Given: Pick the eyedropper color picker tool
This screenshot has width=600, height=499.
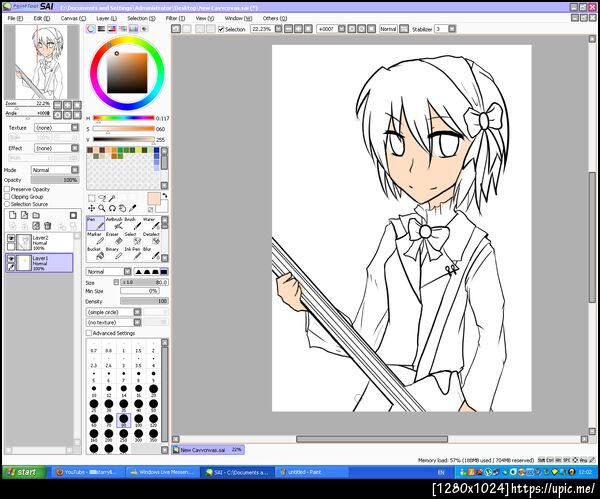Looking at the screenshot, I should coord(132,208).
